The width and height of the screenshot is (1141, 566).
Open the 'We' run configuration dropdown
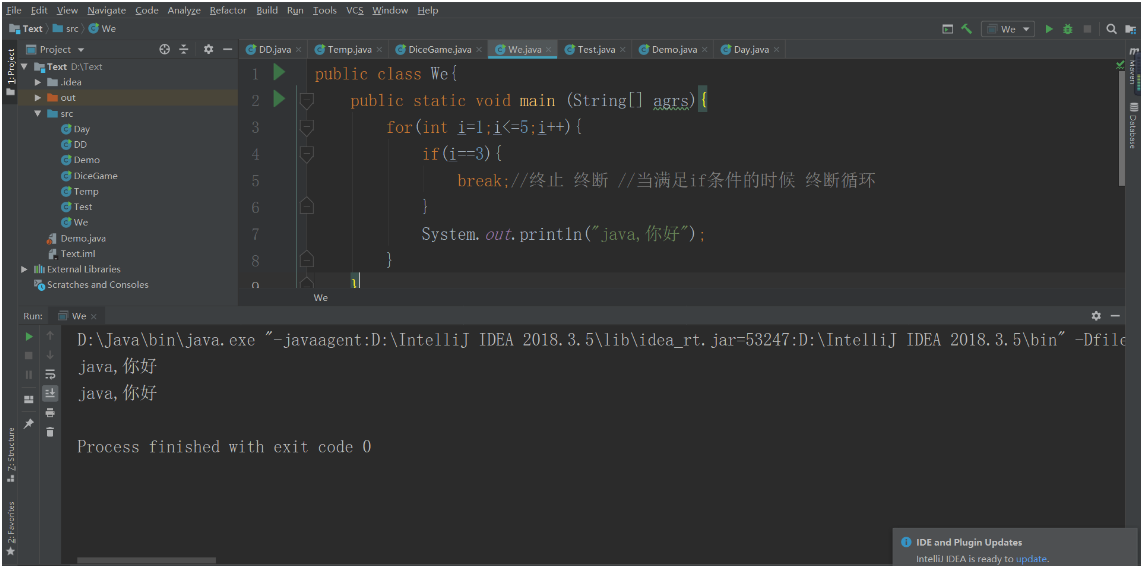(1008, 29)
